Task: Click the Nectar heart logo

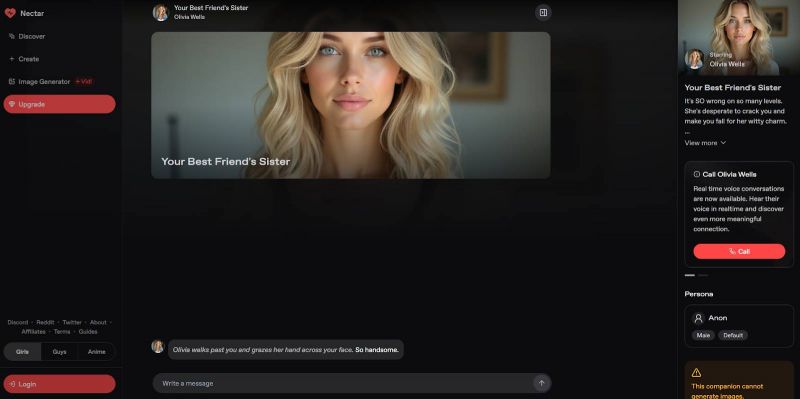Action: tap(10, 13)
